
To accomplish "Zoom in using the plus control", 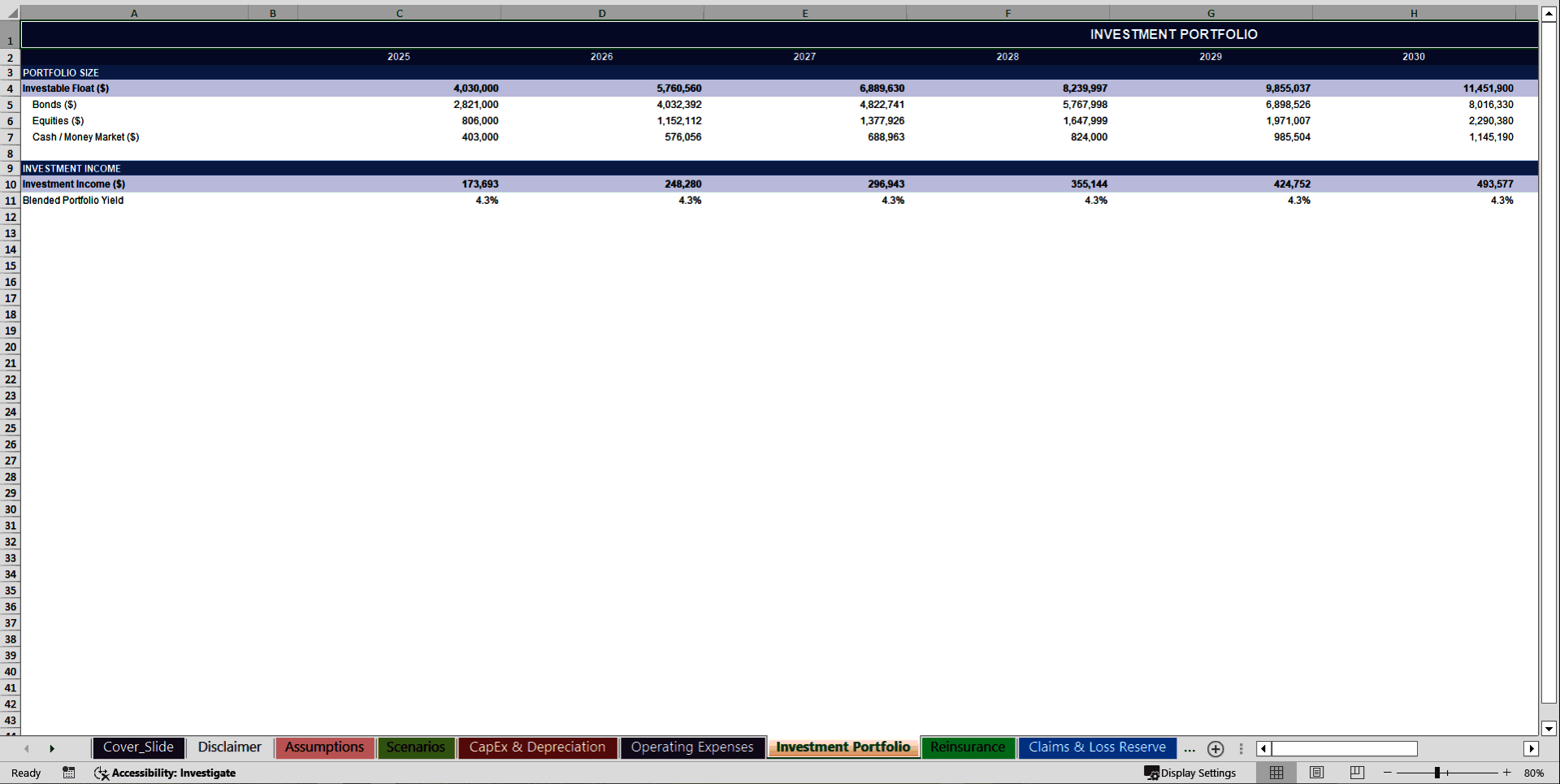I will [1506, 773].
